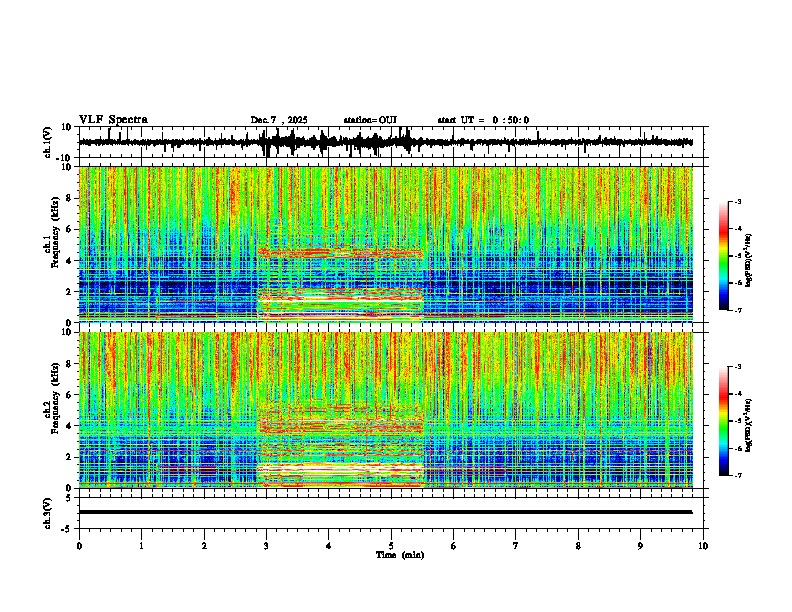
Task: Select the ch.1 voltage waveform trace
Action: (385, 142)
